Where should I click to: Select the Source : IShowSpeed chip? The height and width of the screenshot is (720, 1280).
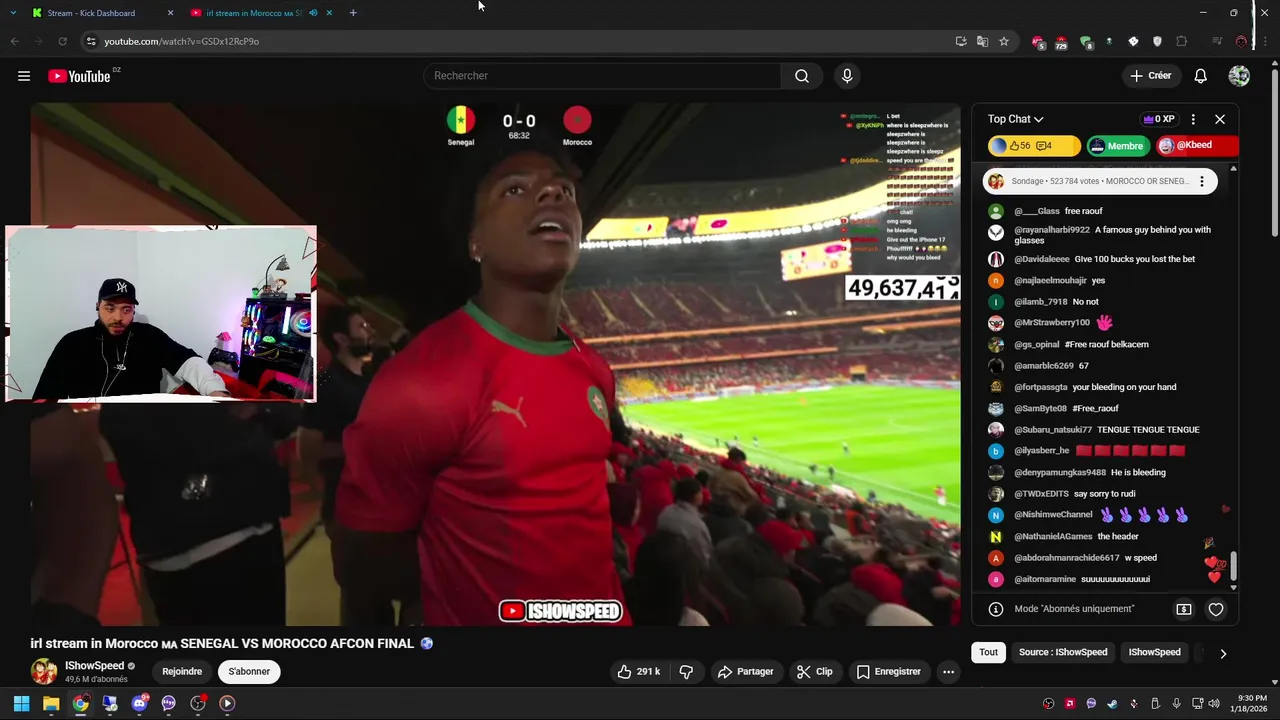click(1063, 652)
